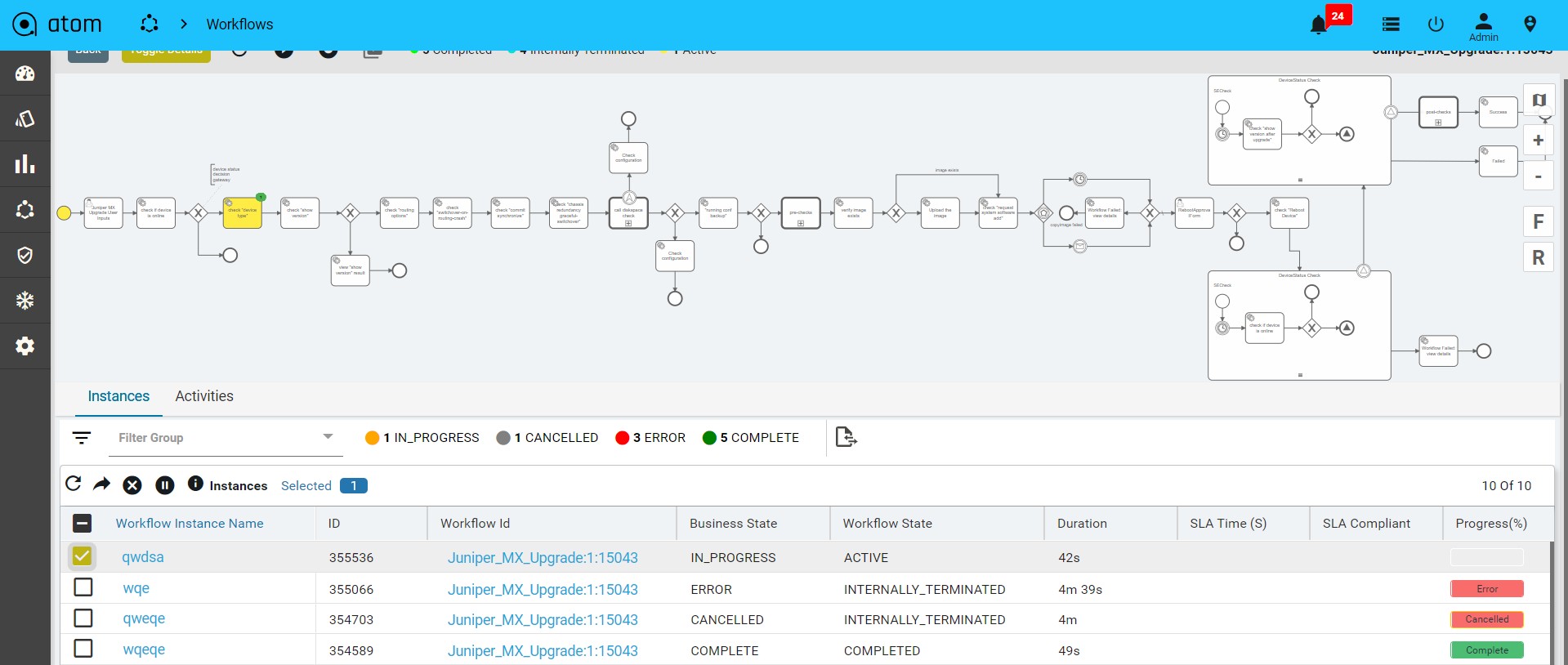The width and height of the screenshot is (1568, 665).
Task: Toggle the diagram minimap icon
Action: 1539,100
